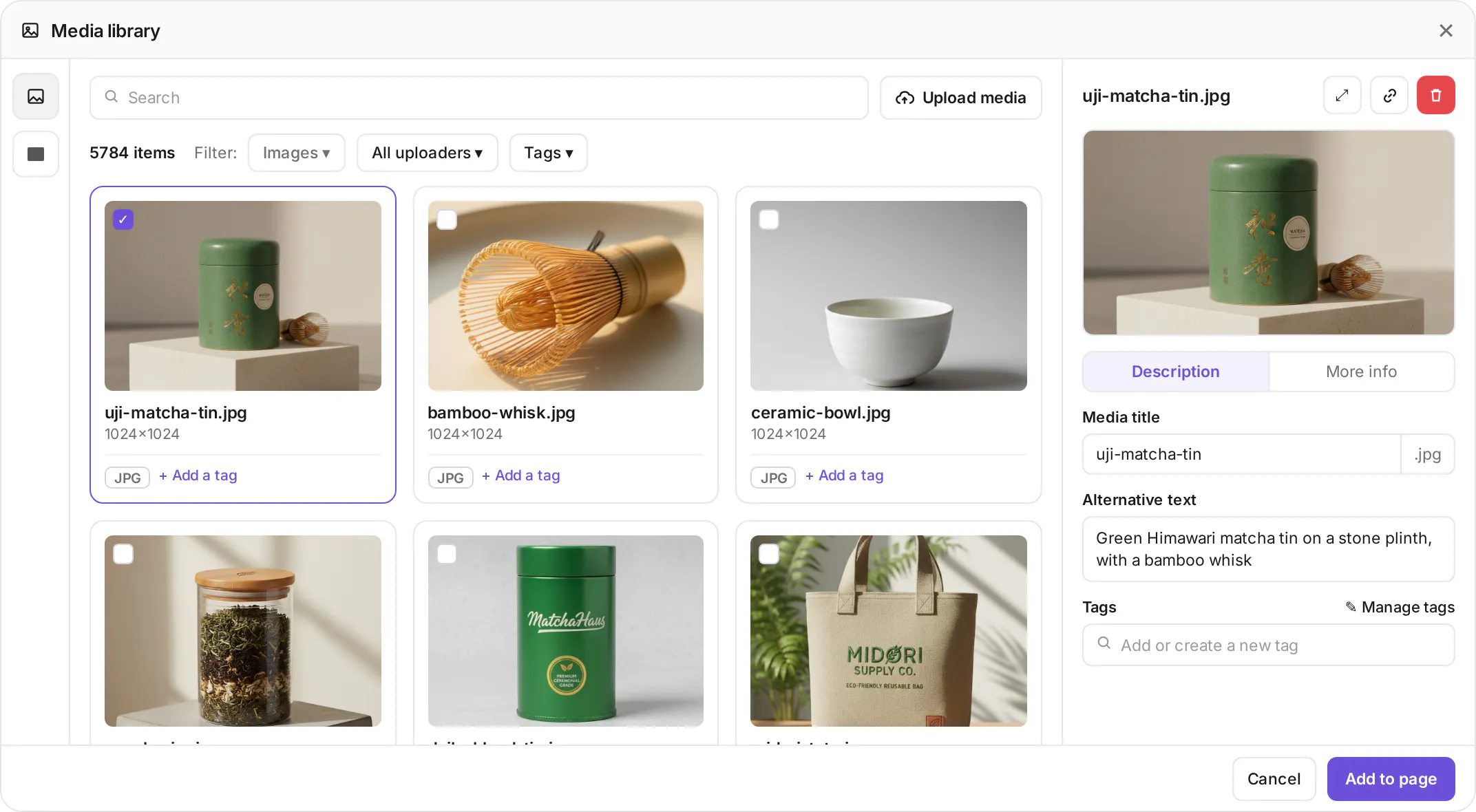This screenshot has width=1476, height=812.
Task: Open the Tags filter dropdown
Action: click(x=548, y=153)
